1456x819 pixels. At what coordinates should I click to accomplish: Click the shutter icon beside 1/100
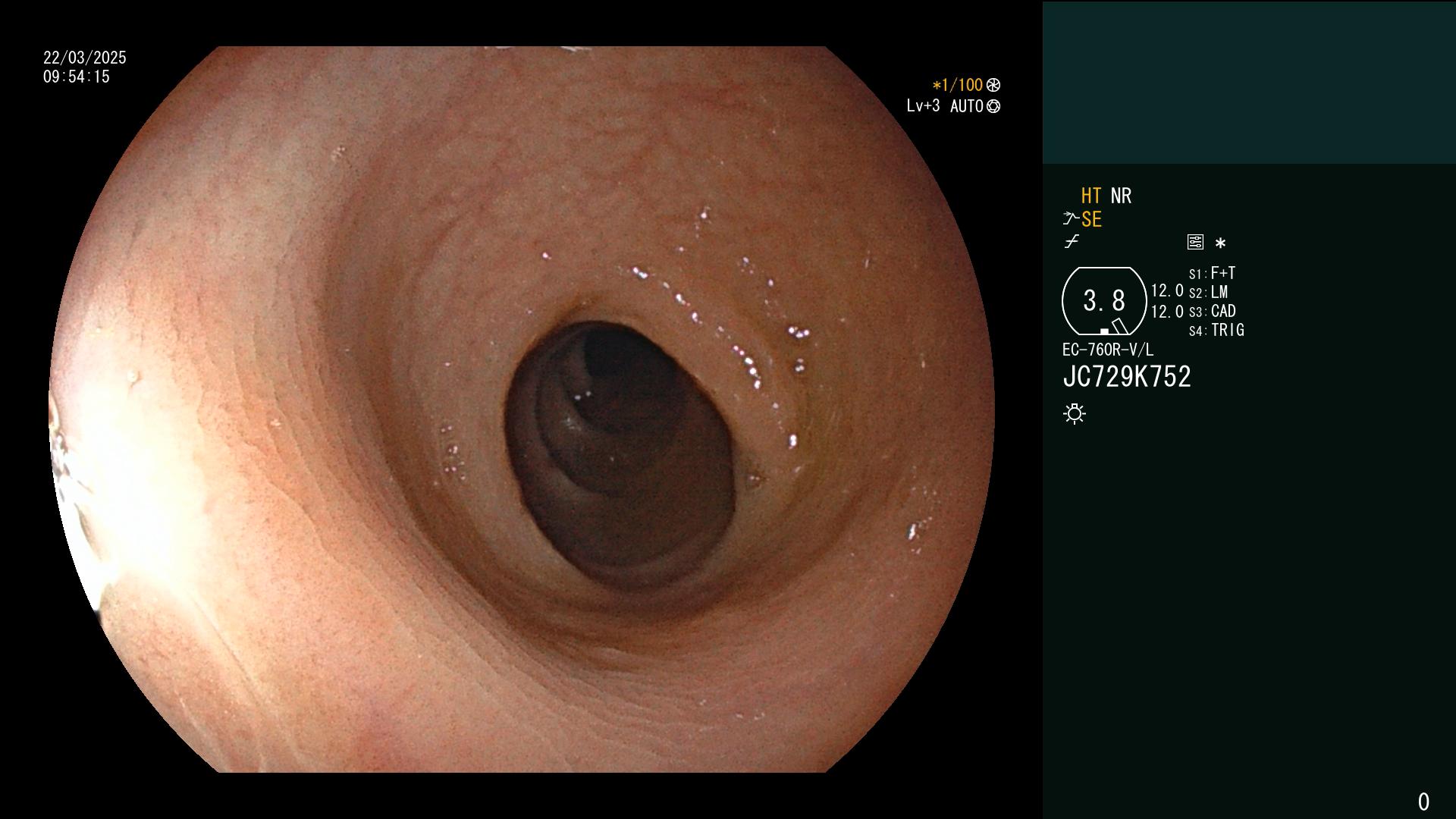[993, 85]
